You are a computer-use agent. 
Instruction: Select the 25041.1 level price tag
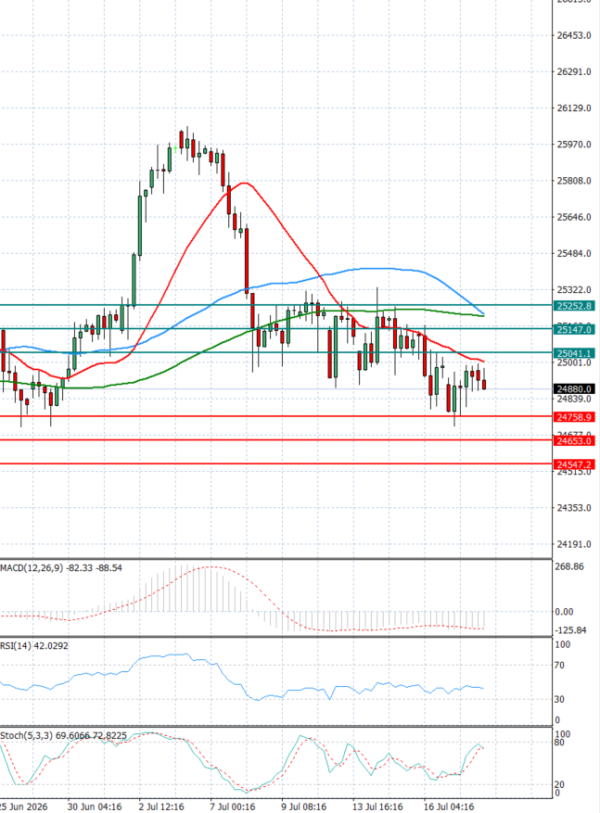[x=574, y=353]
